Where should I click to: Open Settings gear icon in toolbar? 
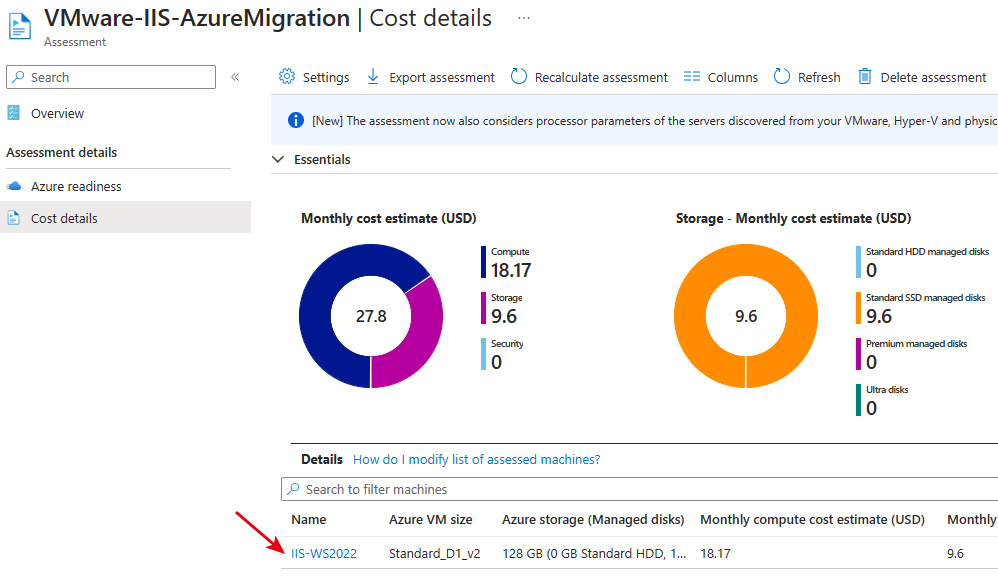coord(287,76)
